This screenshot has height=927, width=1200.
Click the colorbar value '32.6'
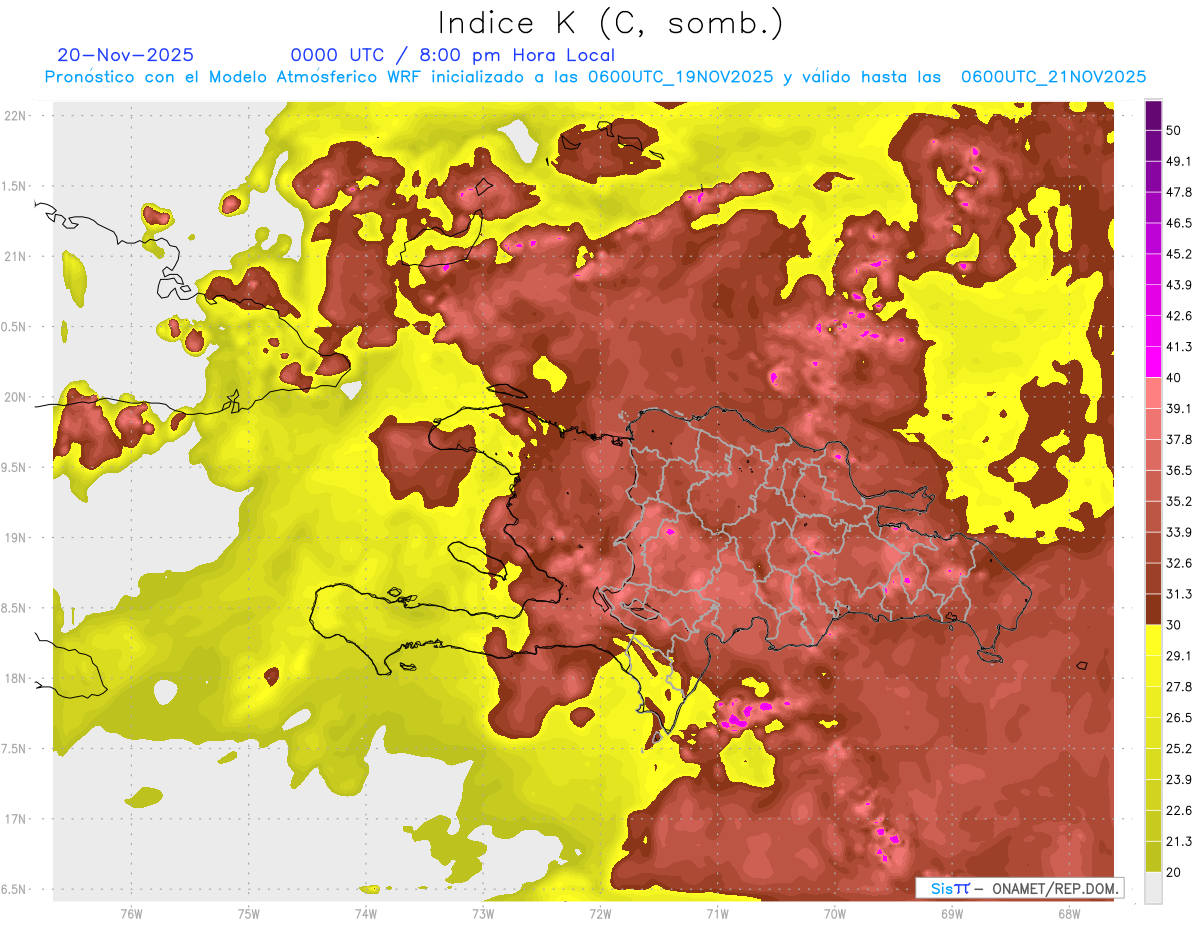[1178, 563]
